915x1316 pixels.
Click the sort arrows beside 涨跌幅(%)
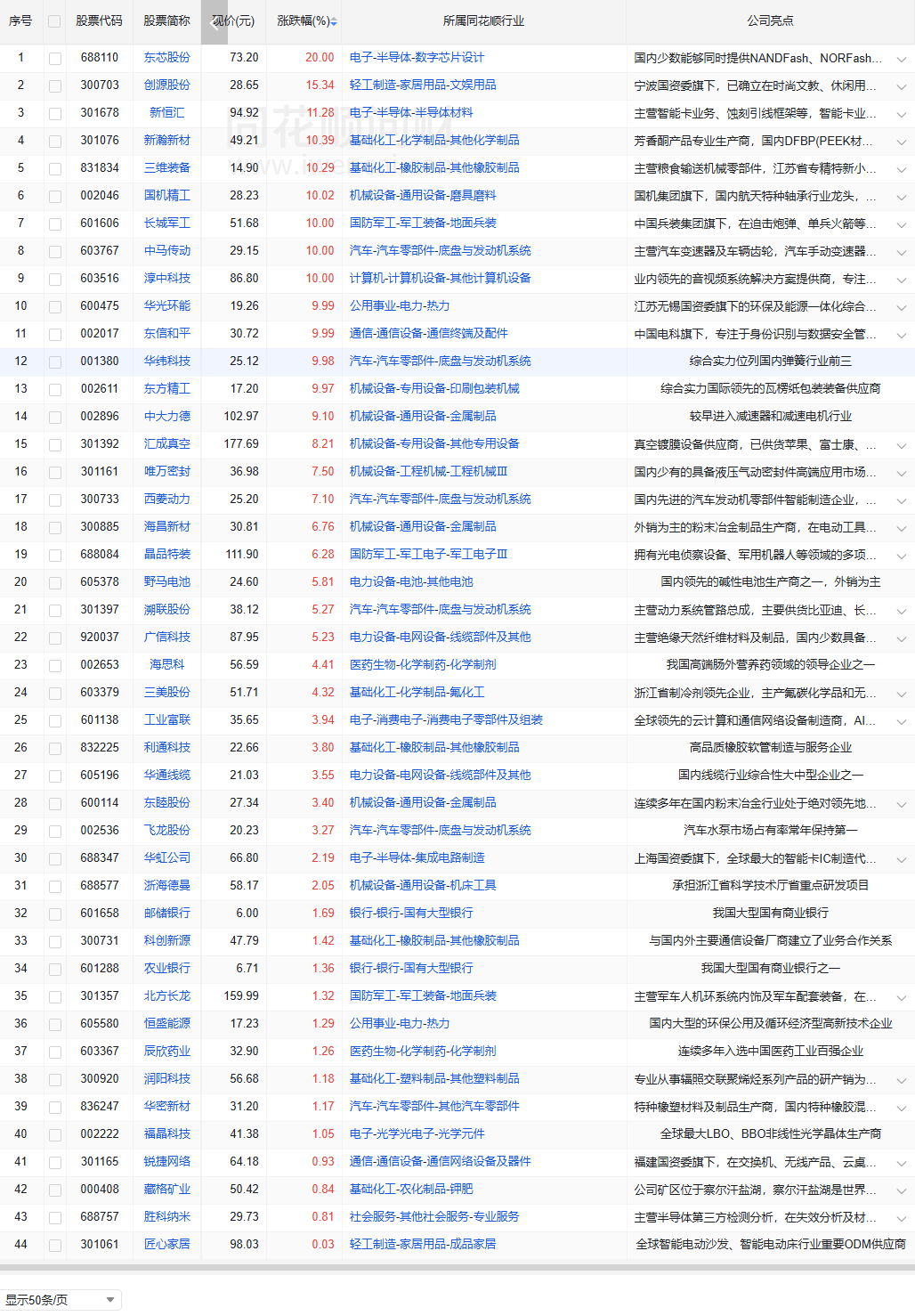coord(334,21)
